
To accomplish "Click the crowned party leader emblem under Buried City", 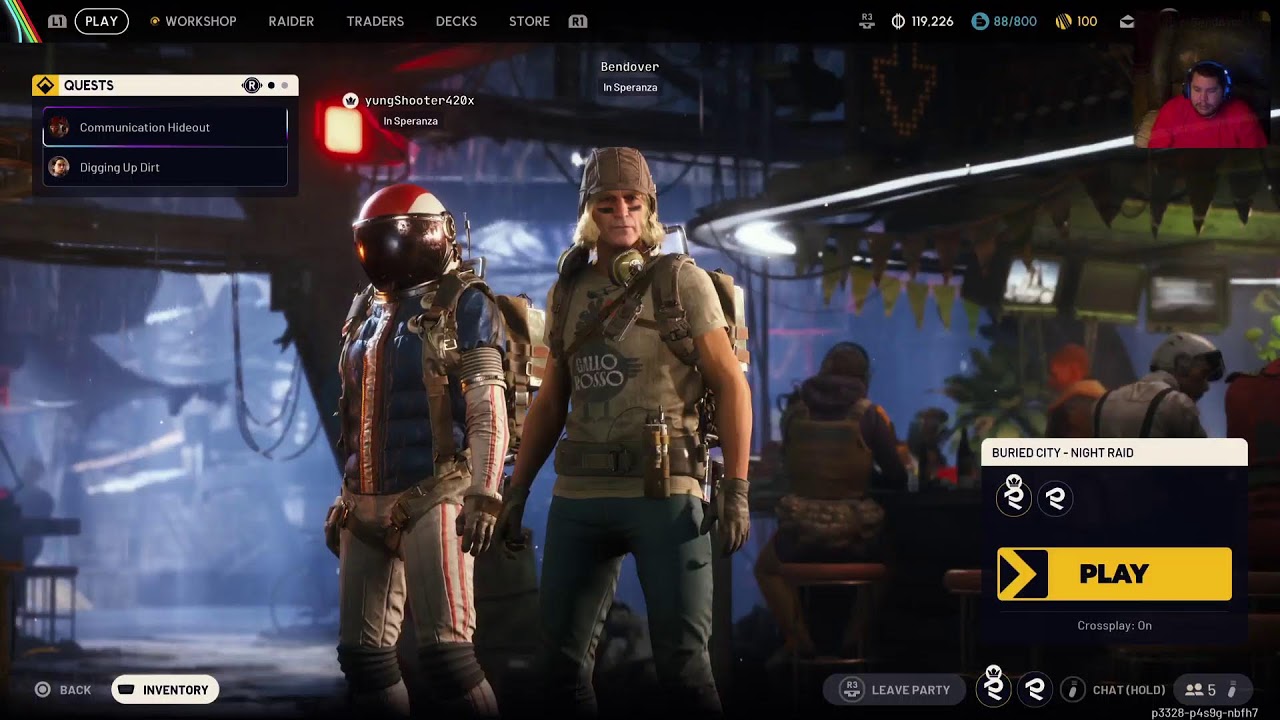I will coord(1014,496).
